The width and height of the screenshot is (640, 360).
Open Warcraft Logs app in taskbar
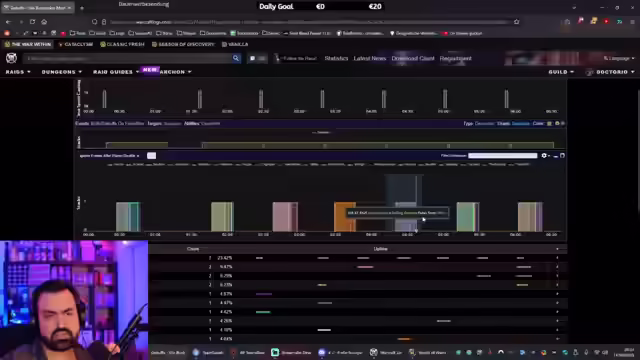point(387,352)
